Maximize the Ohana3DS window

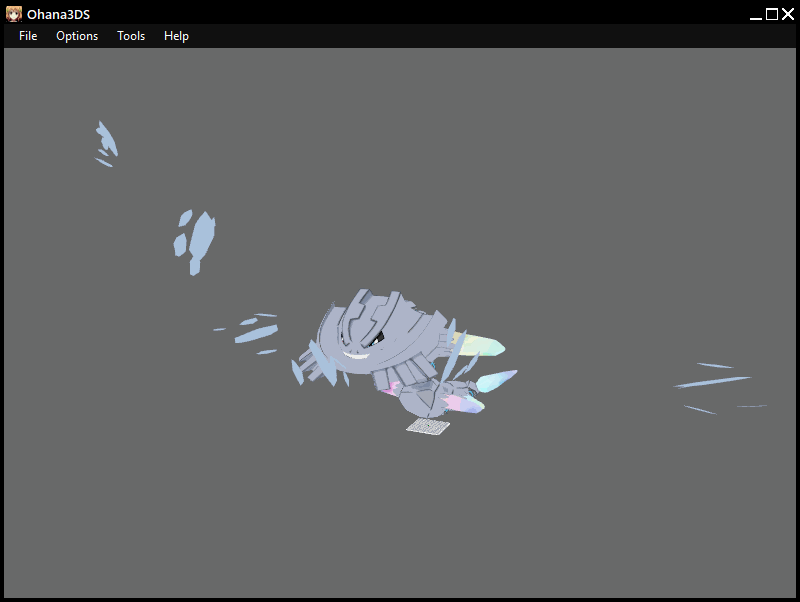(x=772, y=14)
